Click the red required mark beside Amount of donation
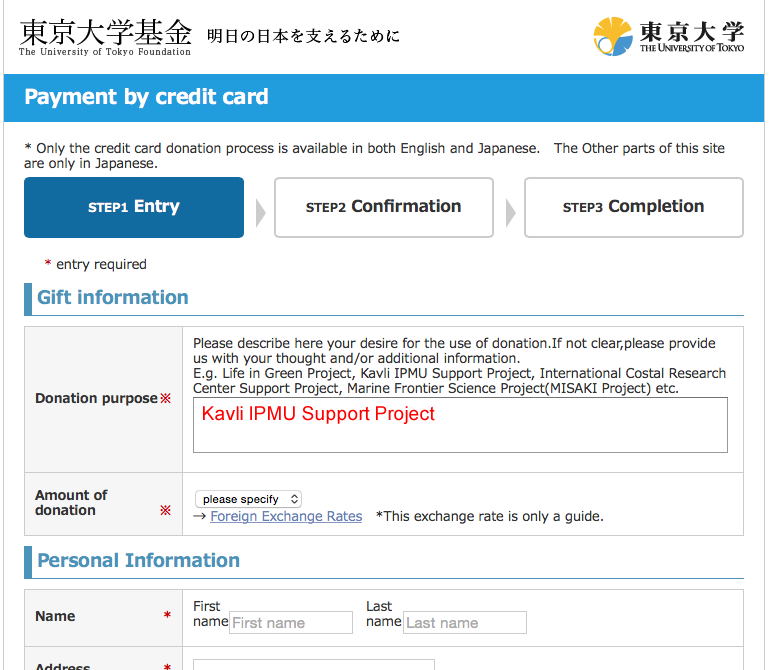769x670 pixels. [x=166, y=510]
